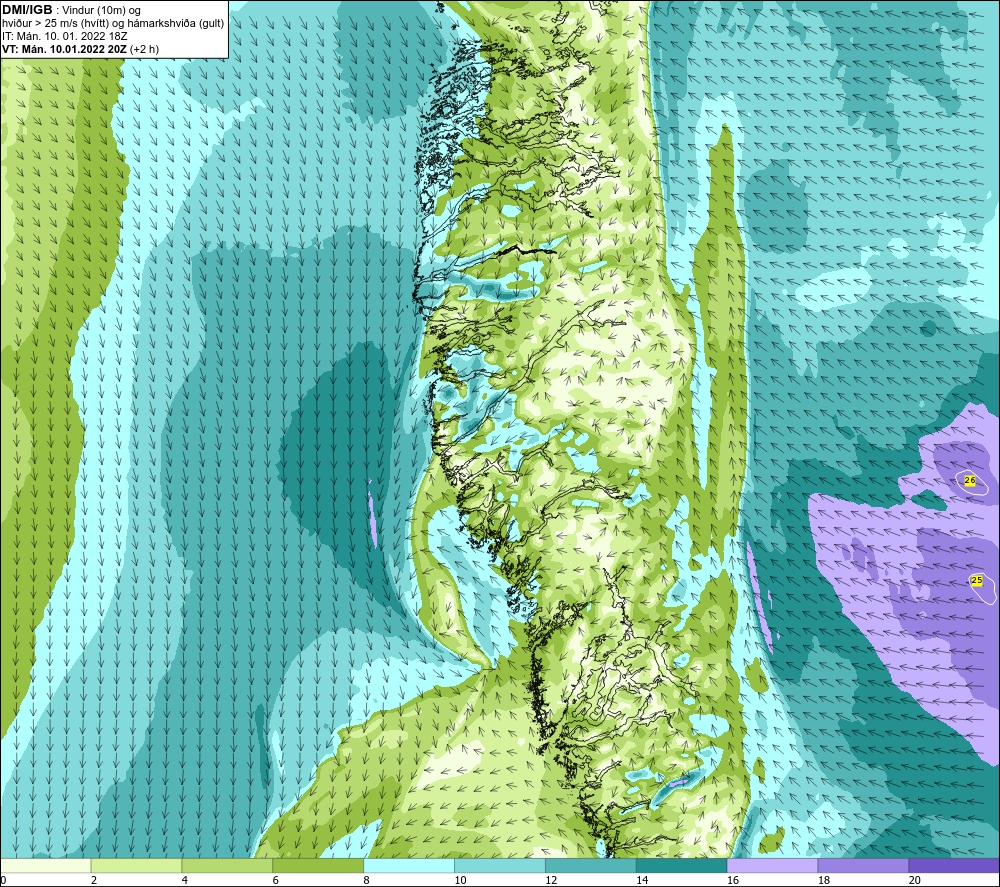Click the scale label 4

click(x=185, y=880)
